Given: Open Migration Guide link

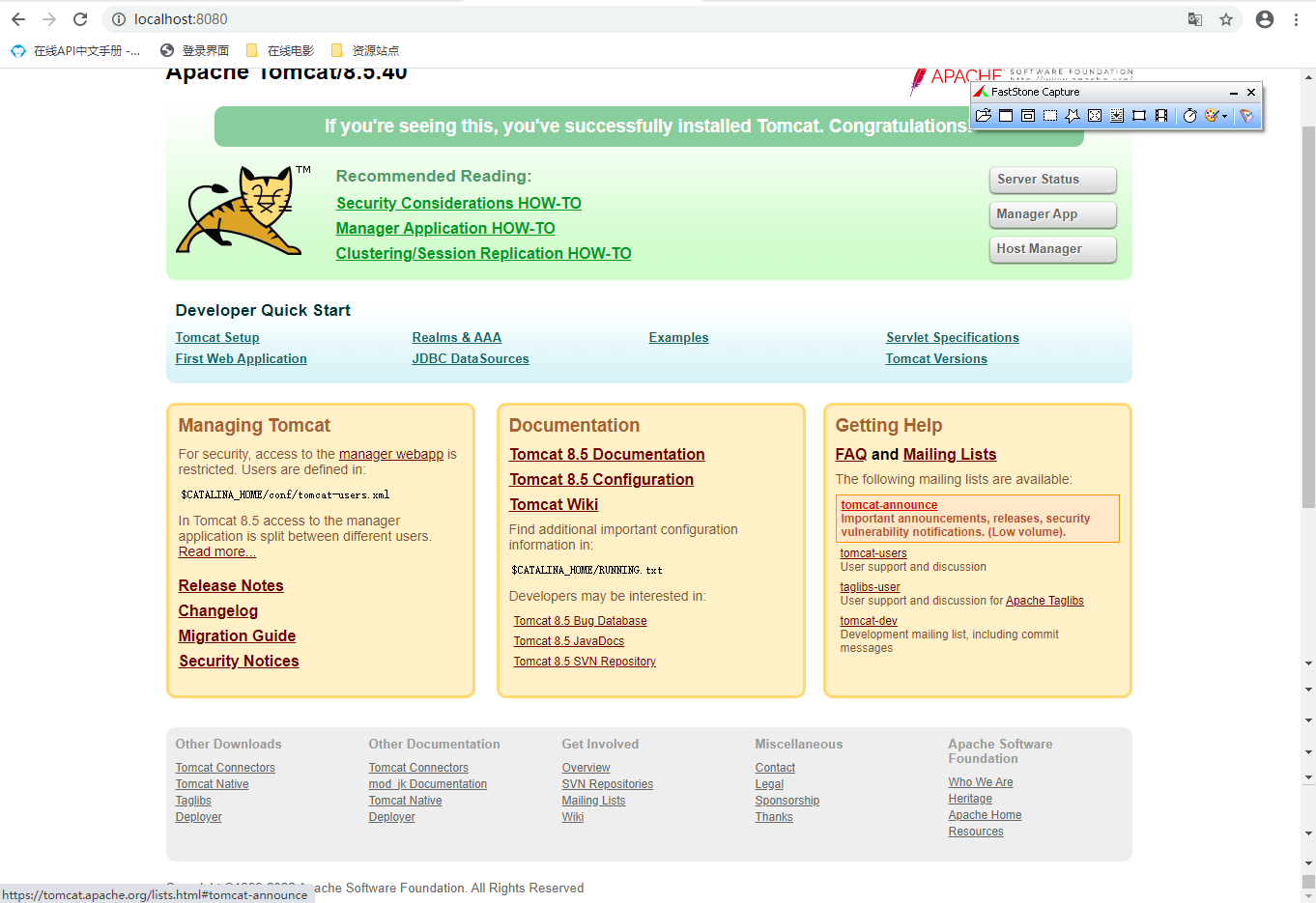Looking at the screenshot, I should click(x=237, y=635).
